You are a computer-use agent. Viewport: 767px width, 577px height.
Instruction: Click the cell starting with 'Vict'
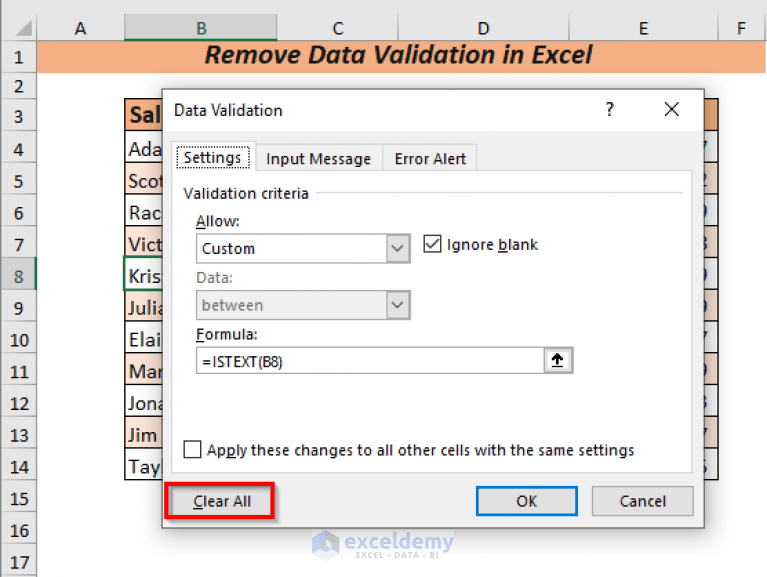click(x=144, y=244)
